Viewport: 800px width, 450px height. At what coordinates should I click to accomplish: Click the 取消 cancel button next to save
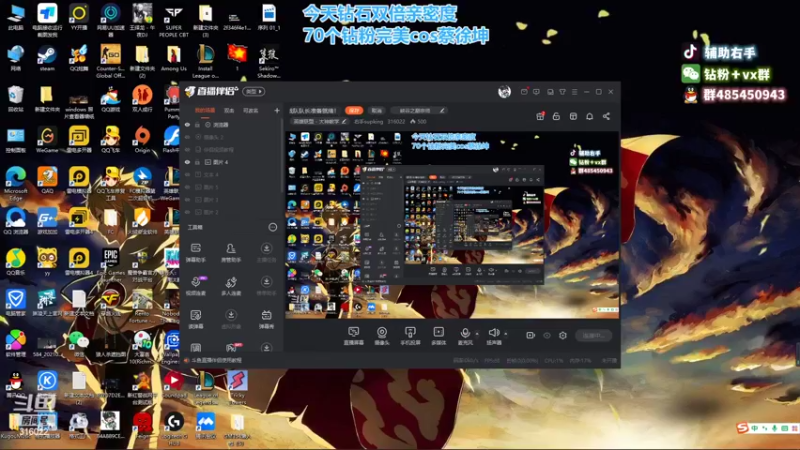(x=377, y=110)
